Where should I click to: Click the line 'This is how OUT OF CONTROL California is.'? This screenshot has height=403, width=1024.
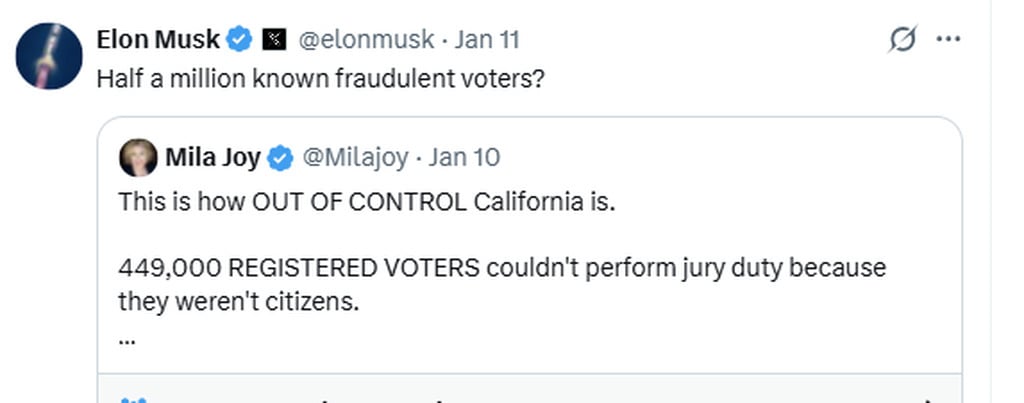pyautogui.click(x=367, y=201)
